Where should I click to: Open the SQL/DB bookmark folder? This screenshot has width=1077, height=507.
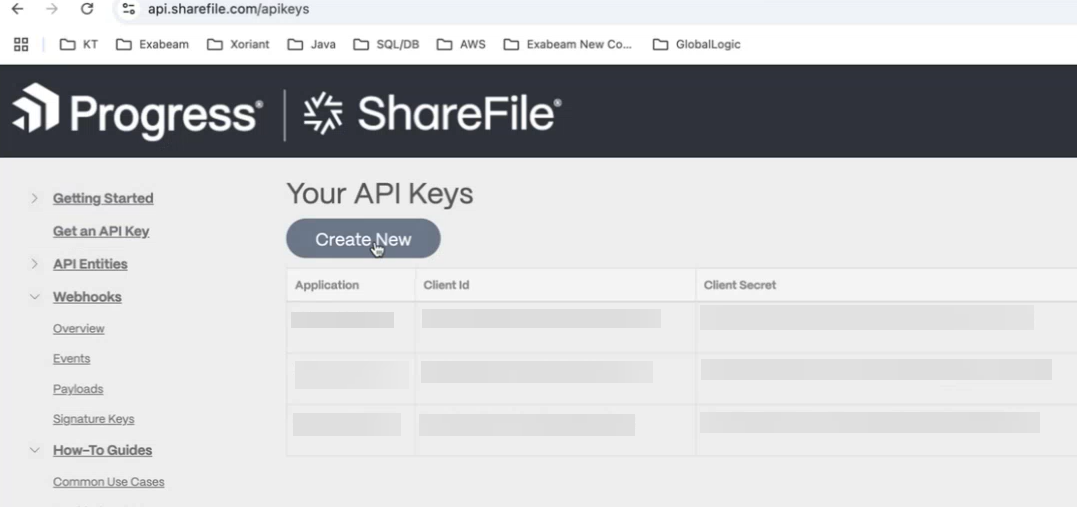tap(386, 45)
